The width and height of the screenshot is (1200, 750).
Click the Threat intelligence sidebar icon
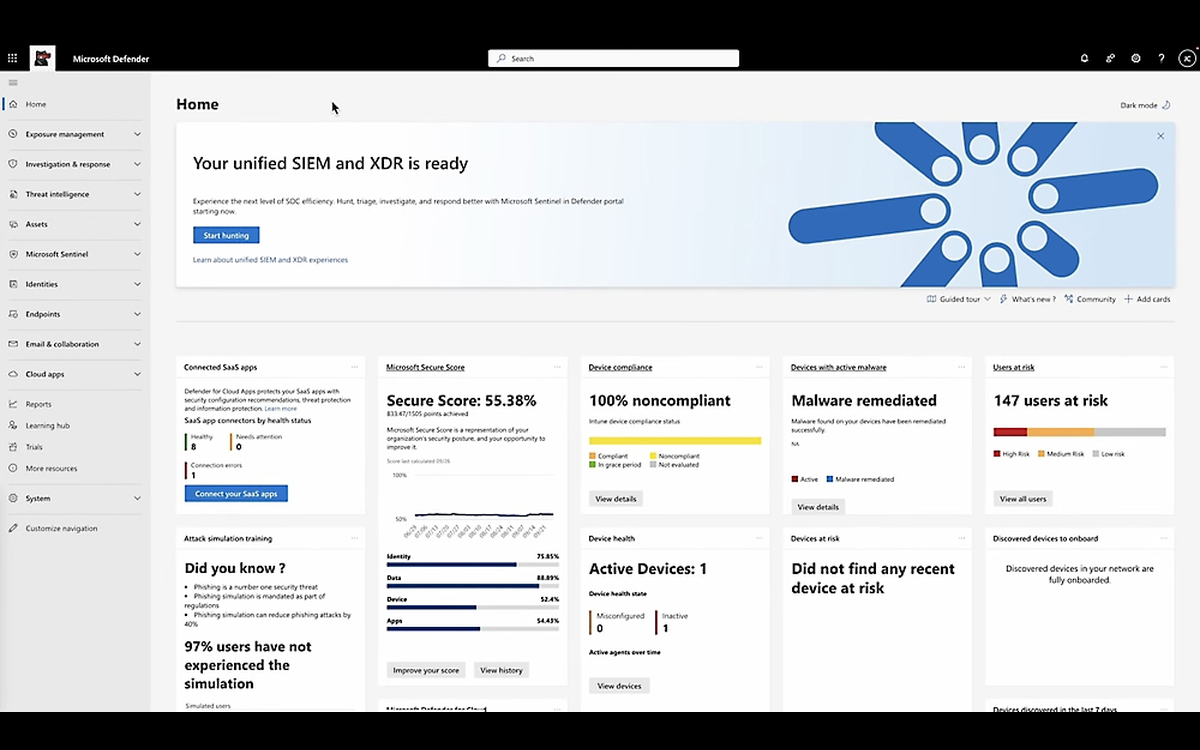click(13, 194)
